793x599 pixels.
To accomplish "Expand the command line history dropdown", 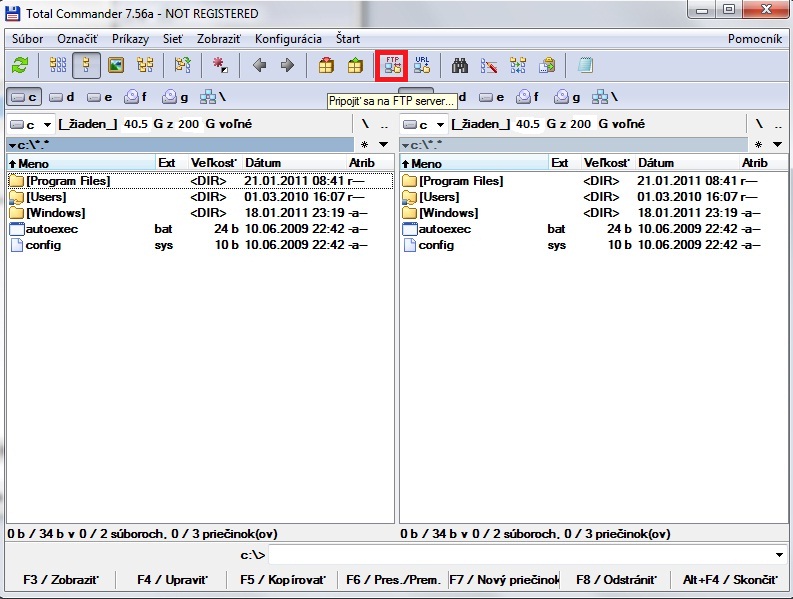I will pos(779,555).
